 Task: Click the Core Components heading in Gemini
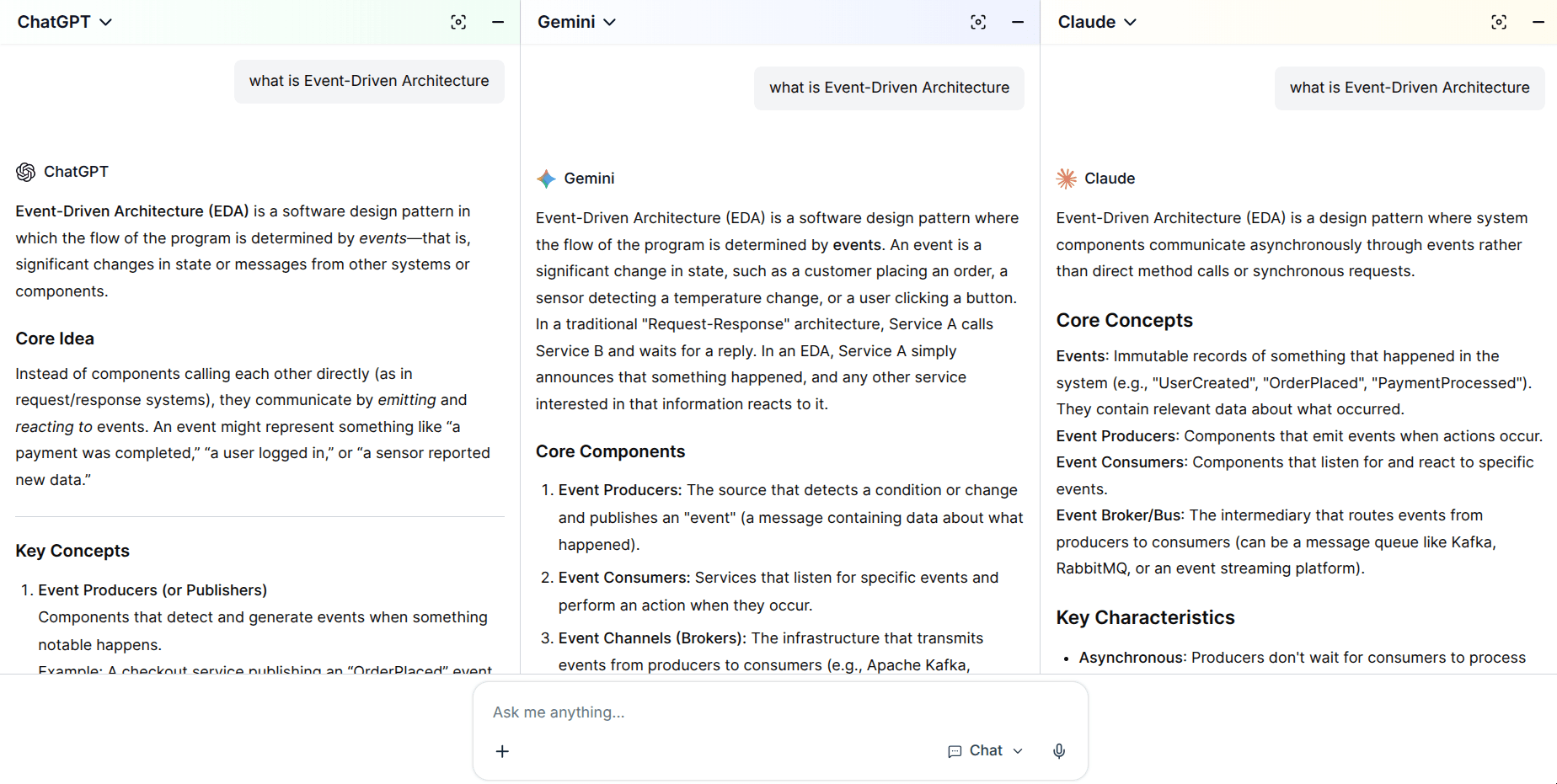[610, 451]
